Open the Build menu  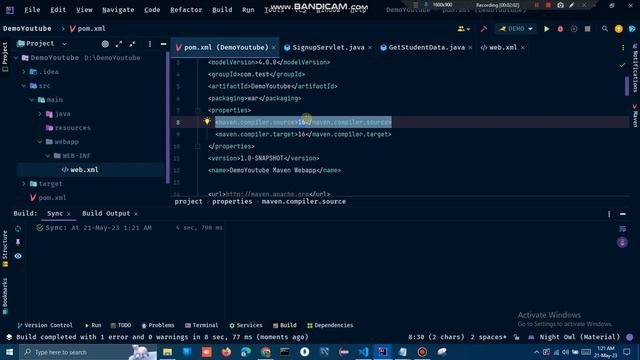(x=222, y=10)
